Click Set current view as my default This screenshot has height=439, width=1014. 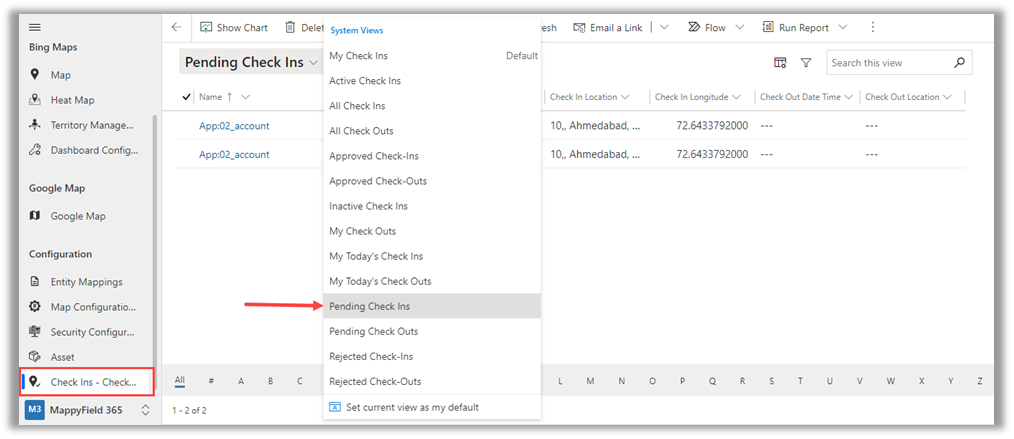point(412,407)
